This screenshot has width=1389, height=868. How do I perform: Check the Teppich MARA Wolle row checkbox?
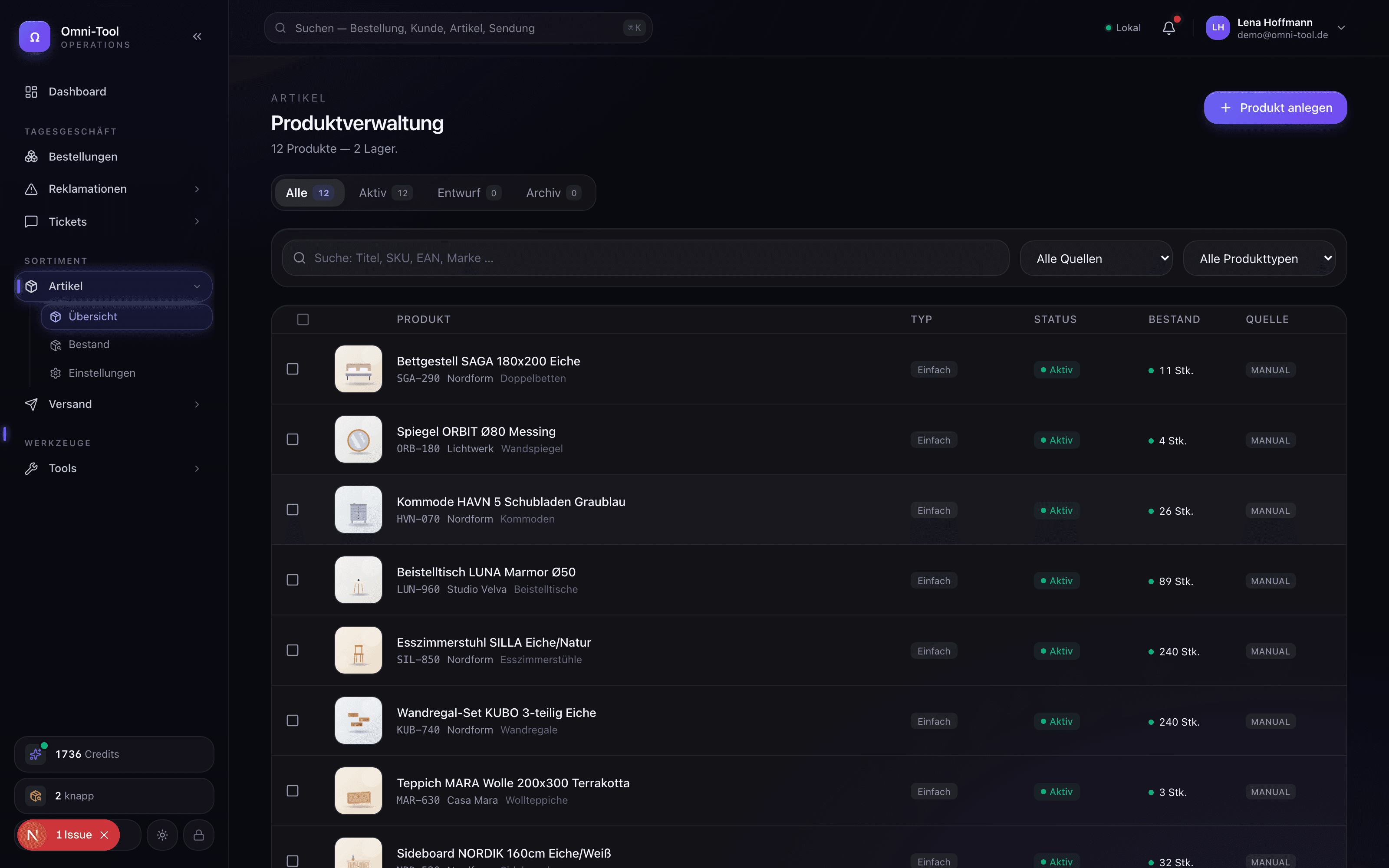pos(293,791)
